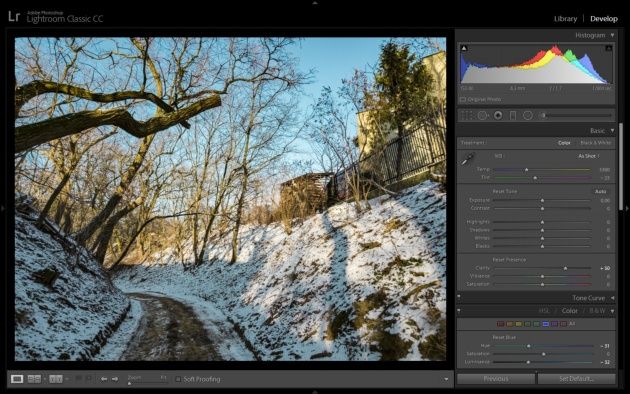Switch to Before/After Y|Y view
Image resolution: width=630 pixels, height=394 pixels.
(55, 379)
